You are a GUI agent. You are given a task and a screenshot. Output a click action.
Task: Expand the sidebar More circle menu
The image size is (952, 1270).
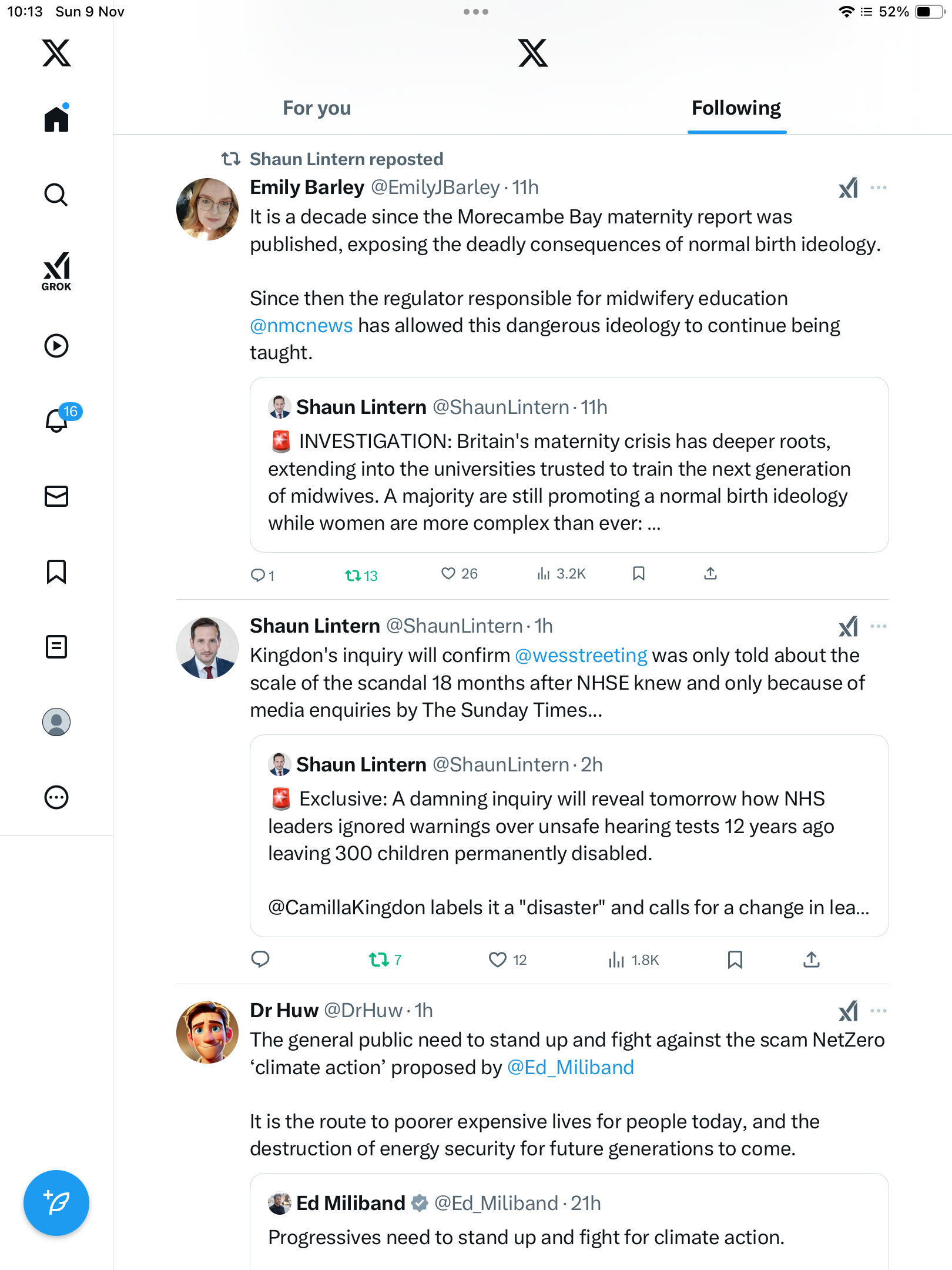56,797
